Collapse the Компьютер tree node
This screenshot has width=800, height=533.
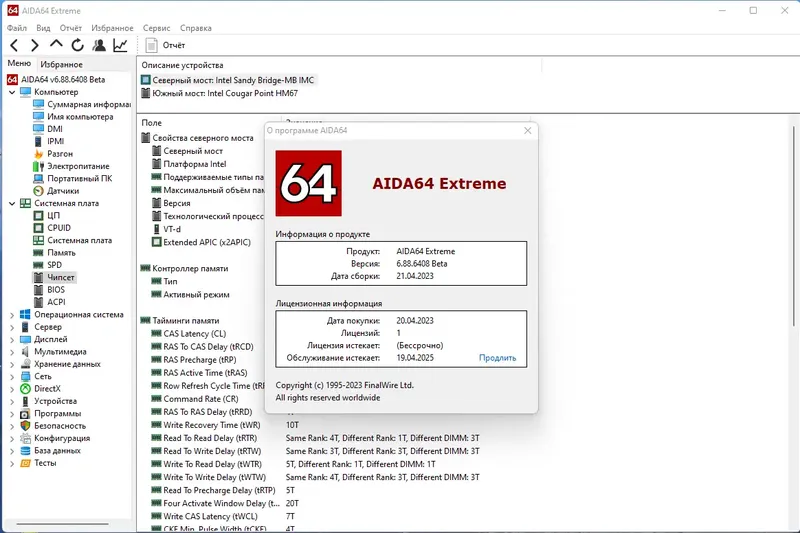point(12,92)
